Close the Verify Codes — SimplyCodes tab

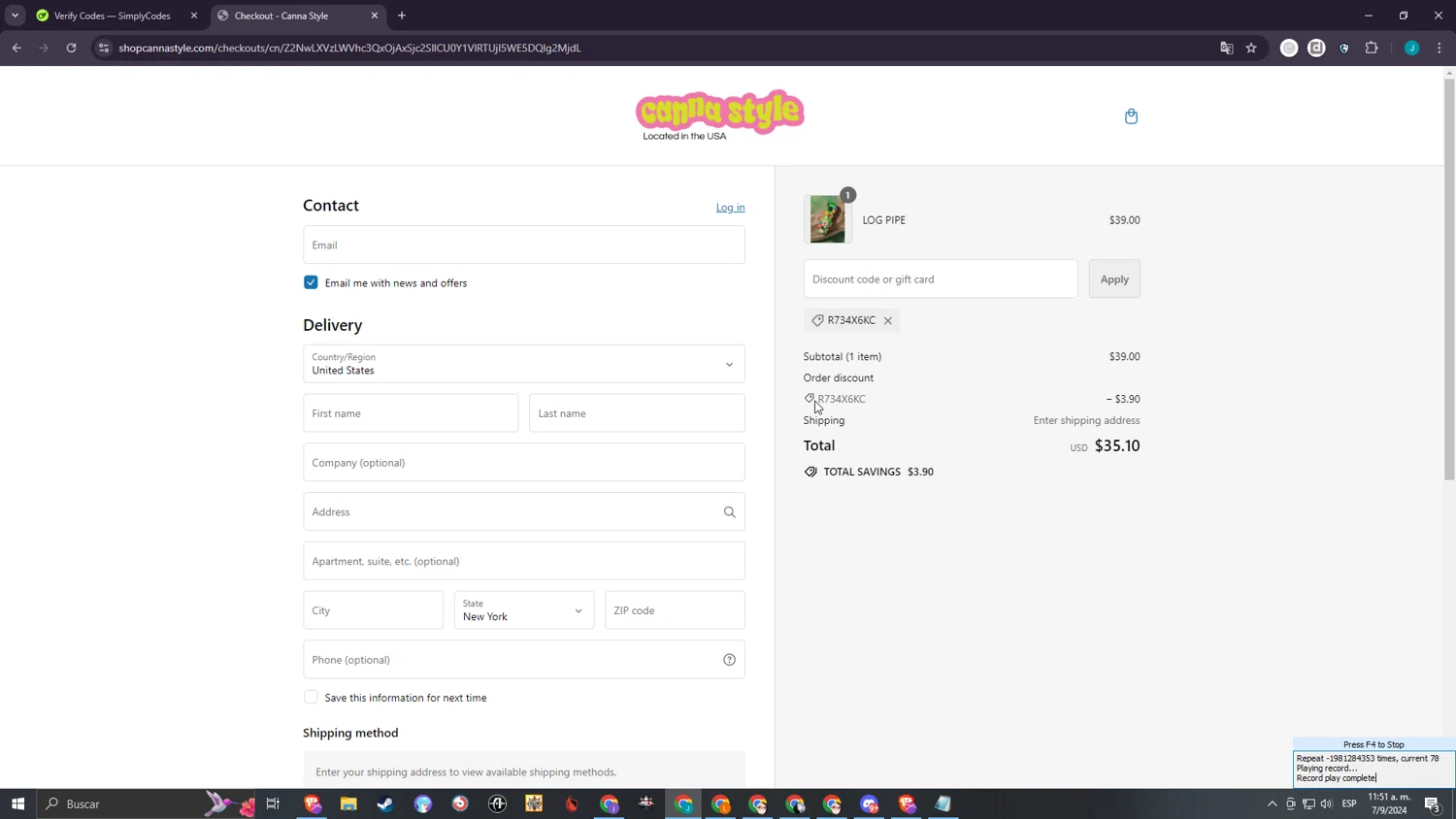coord(193,16)
